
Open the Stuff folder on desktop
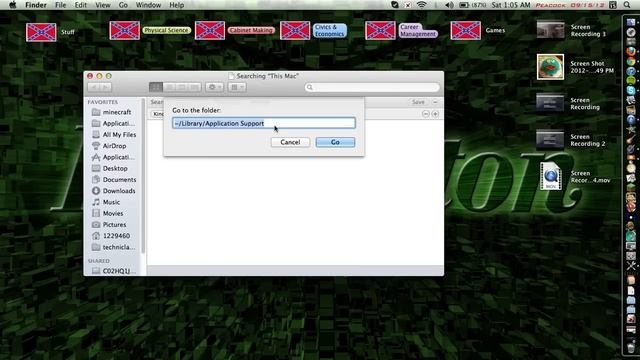coord(41,32)
